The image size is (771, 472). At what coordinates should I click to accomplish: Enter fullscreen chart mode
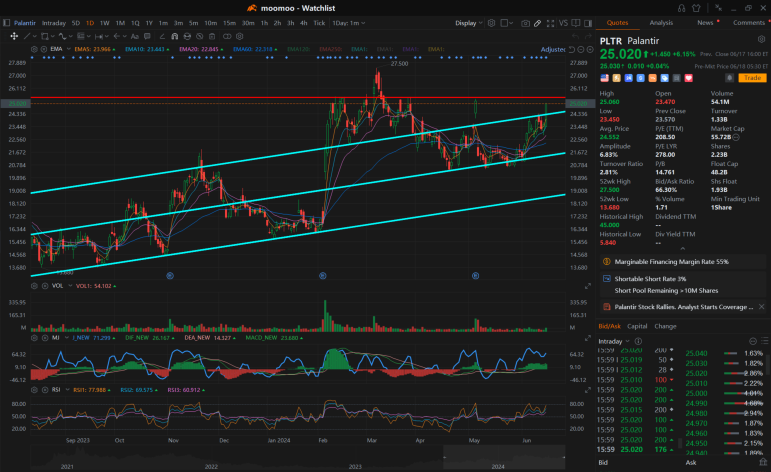click(x=550, y=23)
